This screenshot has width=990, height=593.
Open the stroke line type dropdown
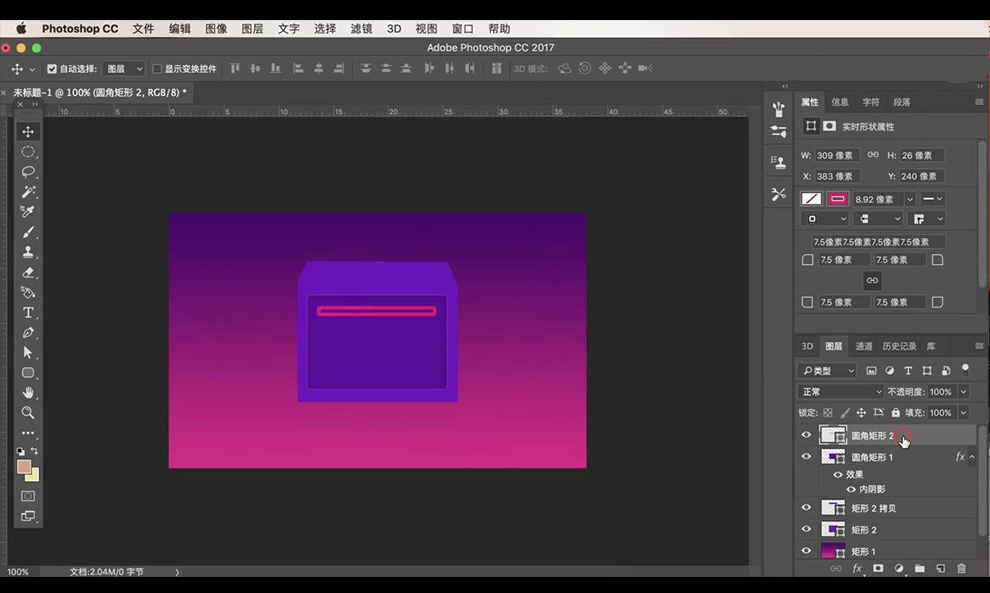[x=932, y=199]
